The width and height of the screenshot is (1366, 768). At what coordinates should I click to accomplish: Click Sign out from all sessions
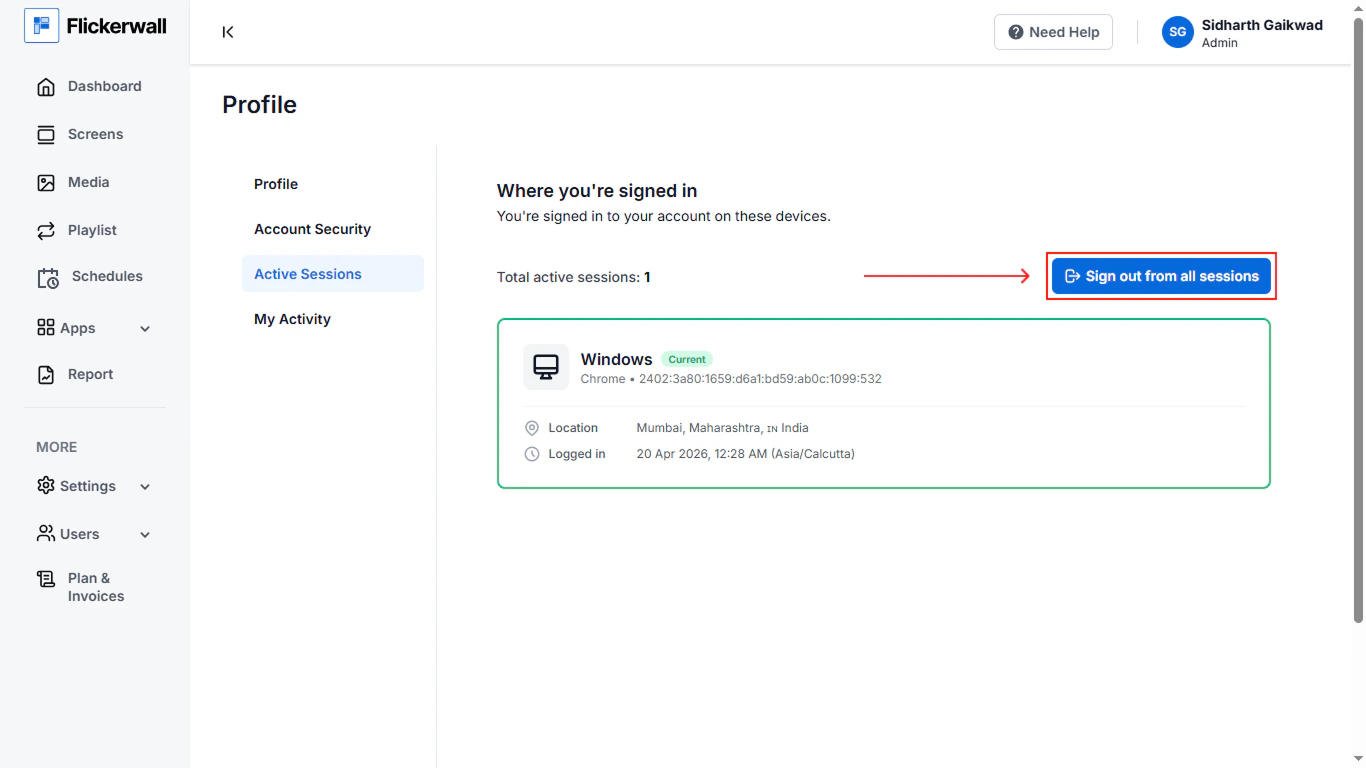(x=1161, y=276)
